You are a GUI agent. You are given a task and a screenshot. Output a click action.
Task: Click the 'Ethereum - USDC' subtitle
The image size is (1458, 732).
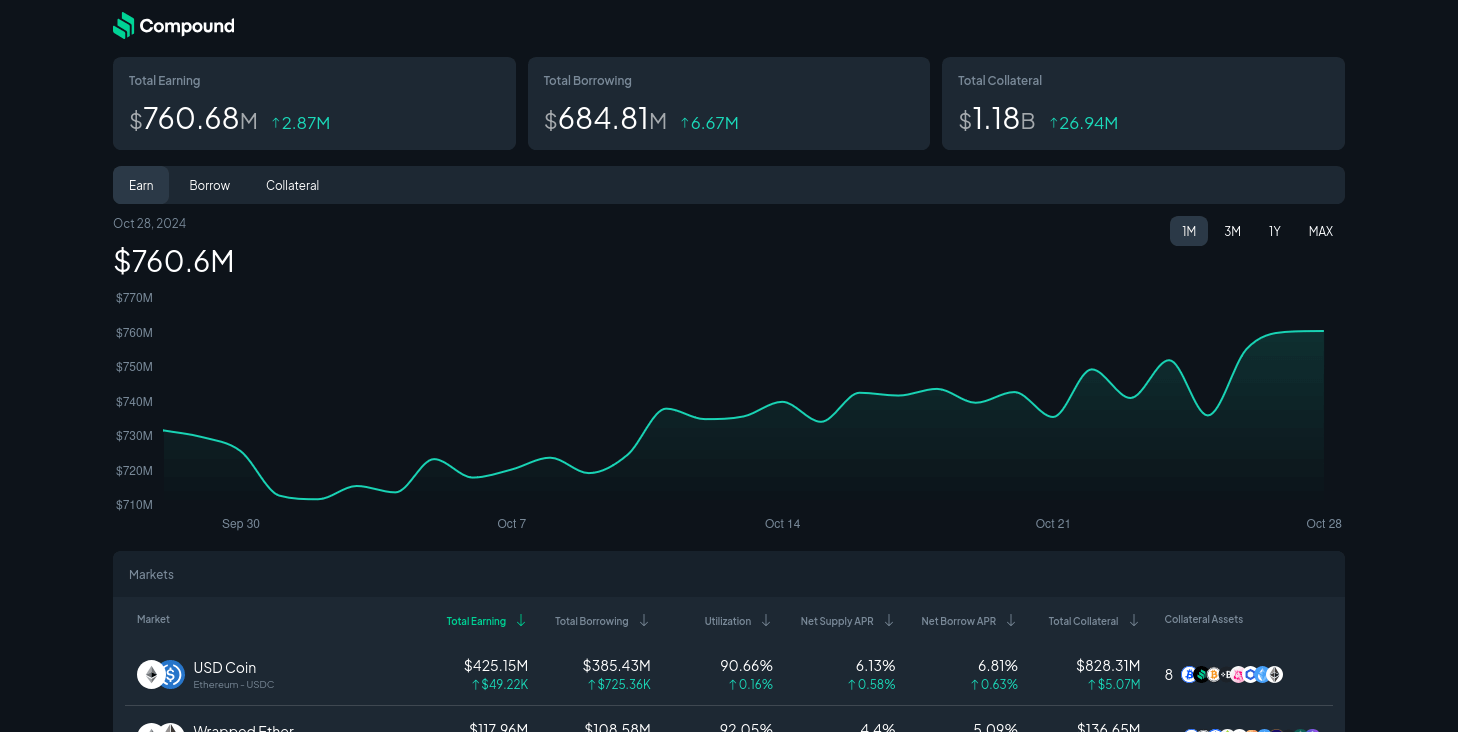pyautogui.click(x=233, y=685)
